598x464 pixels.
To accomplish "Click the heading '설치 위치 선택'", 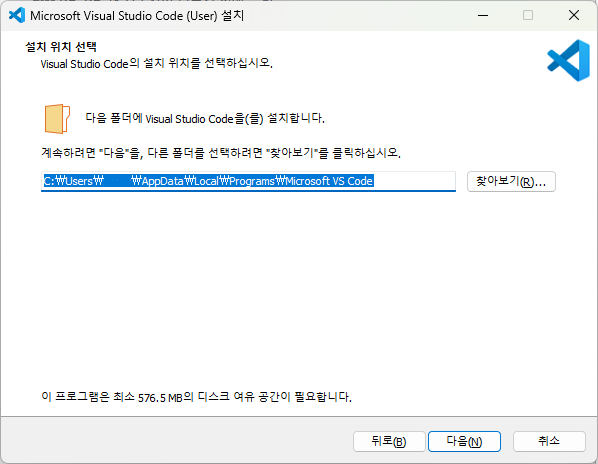I will (61, 47).
